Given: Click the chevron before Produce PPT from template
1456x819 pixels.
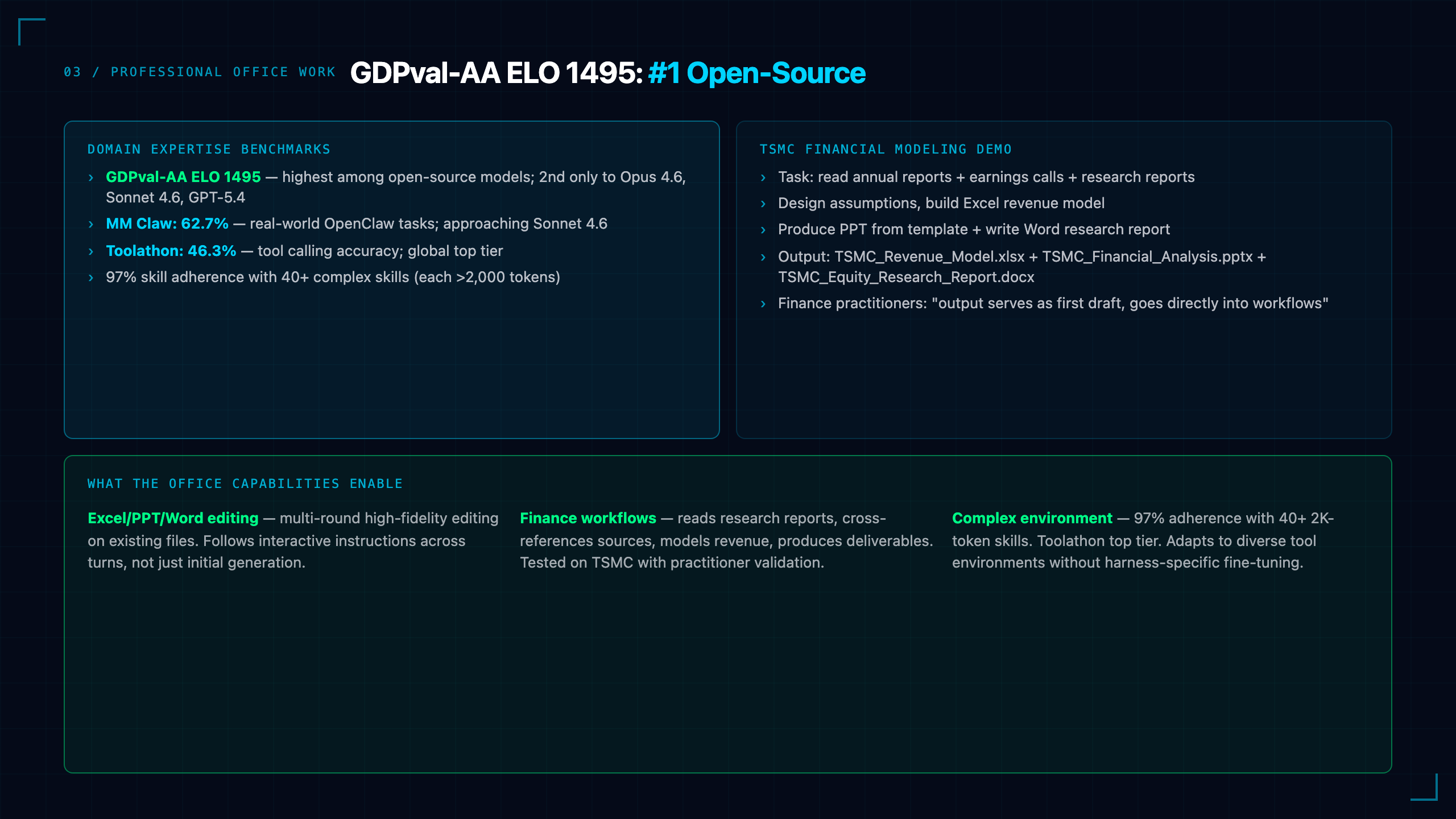Looking at the screenshot, I should tap(763, 230).
